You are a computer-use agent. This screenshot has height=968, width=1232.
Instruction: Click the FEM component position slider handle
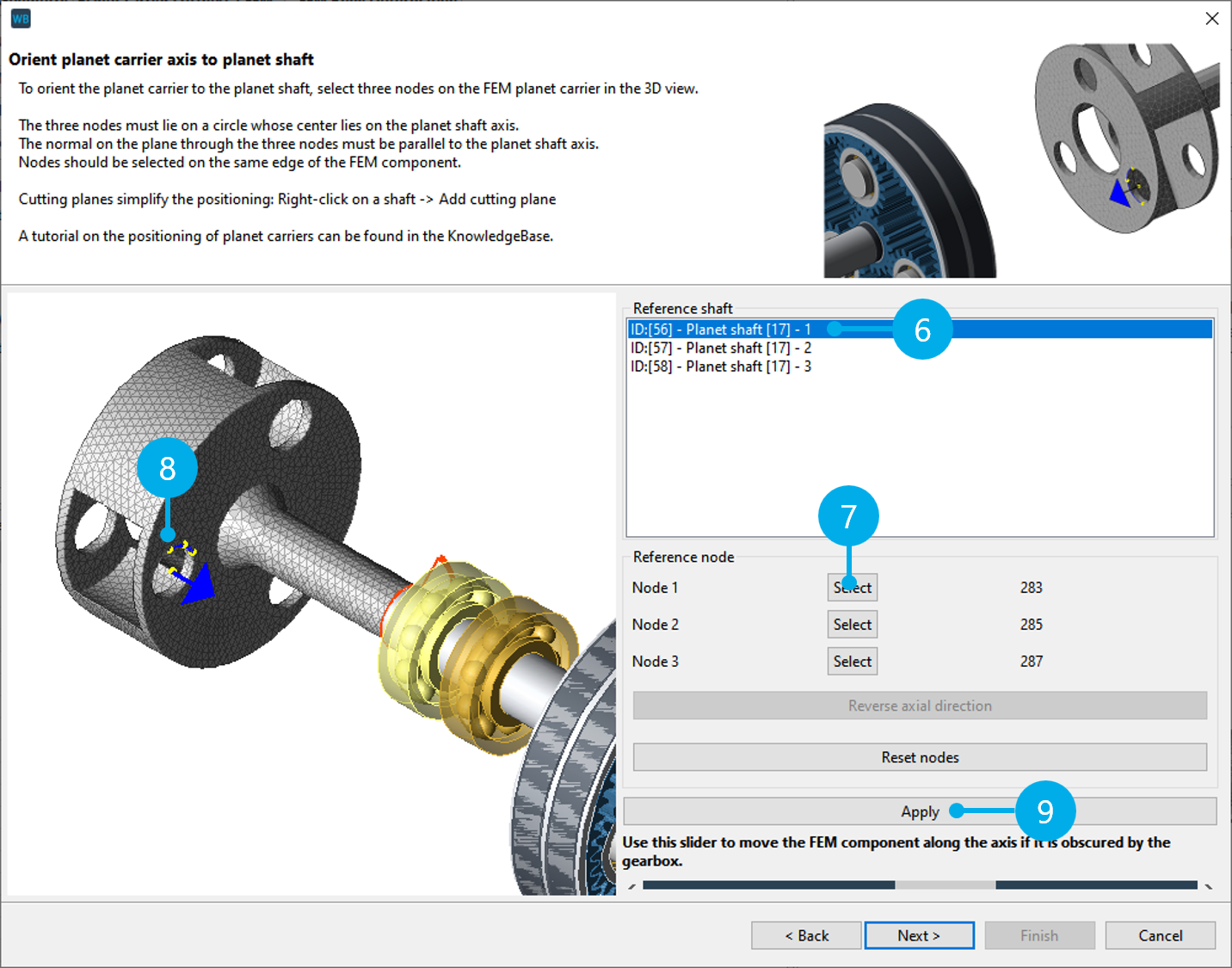click(945, 885)
